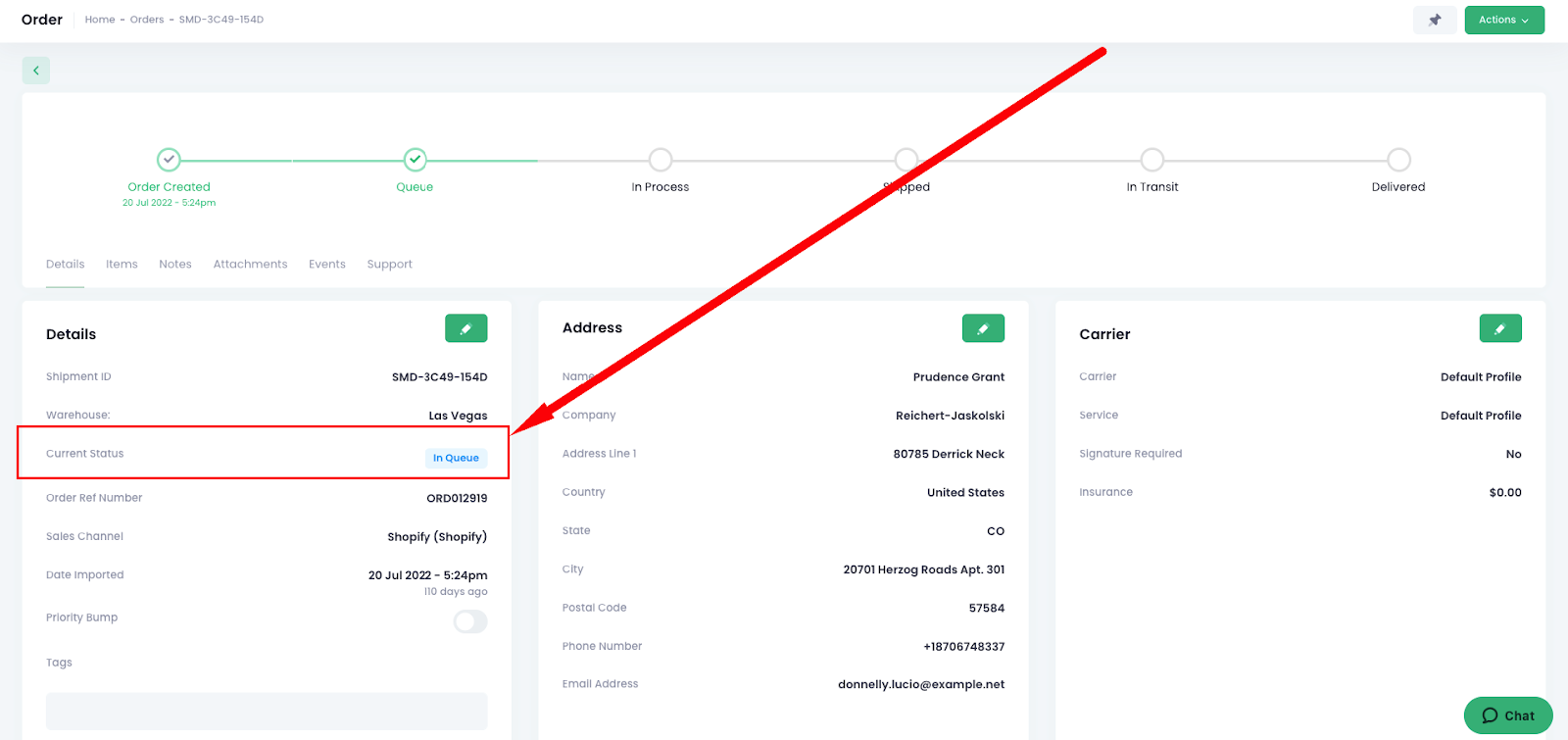1568x740 pixels.
Task: Expand the Actions dropdown menu
Action: pyautogui.click(x=1504, y=20)
